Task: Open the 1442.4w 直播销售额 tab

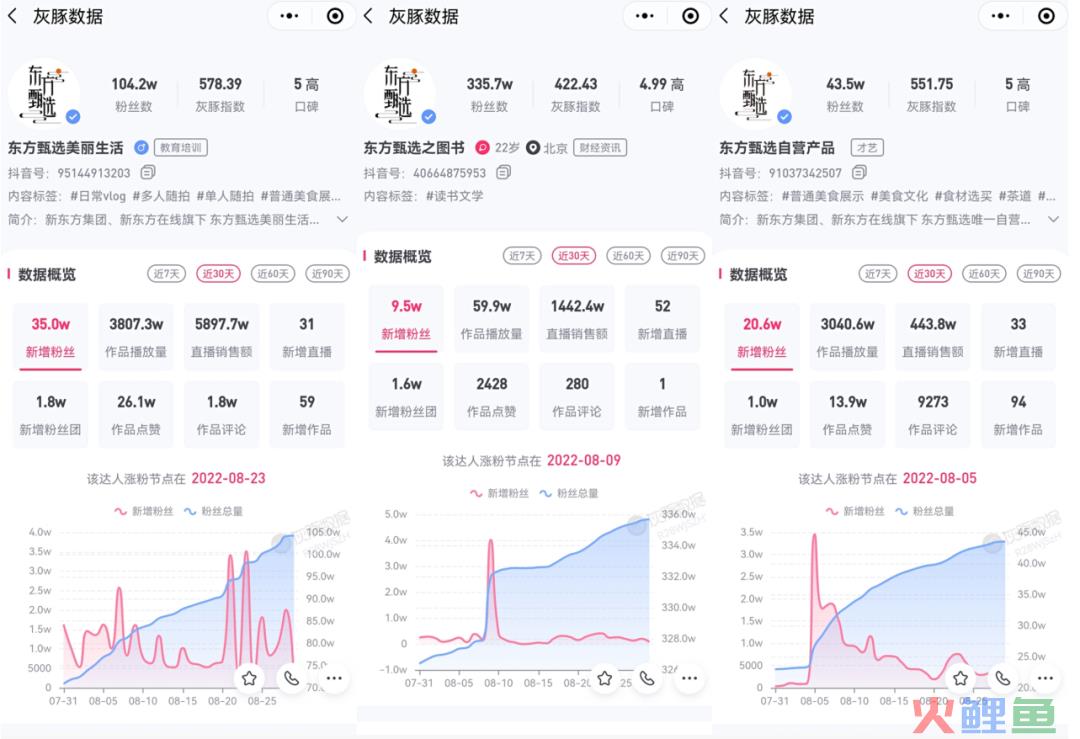Action: pyautogui.click(x=577, y=319)
